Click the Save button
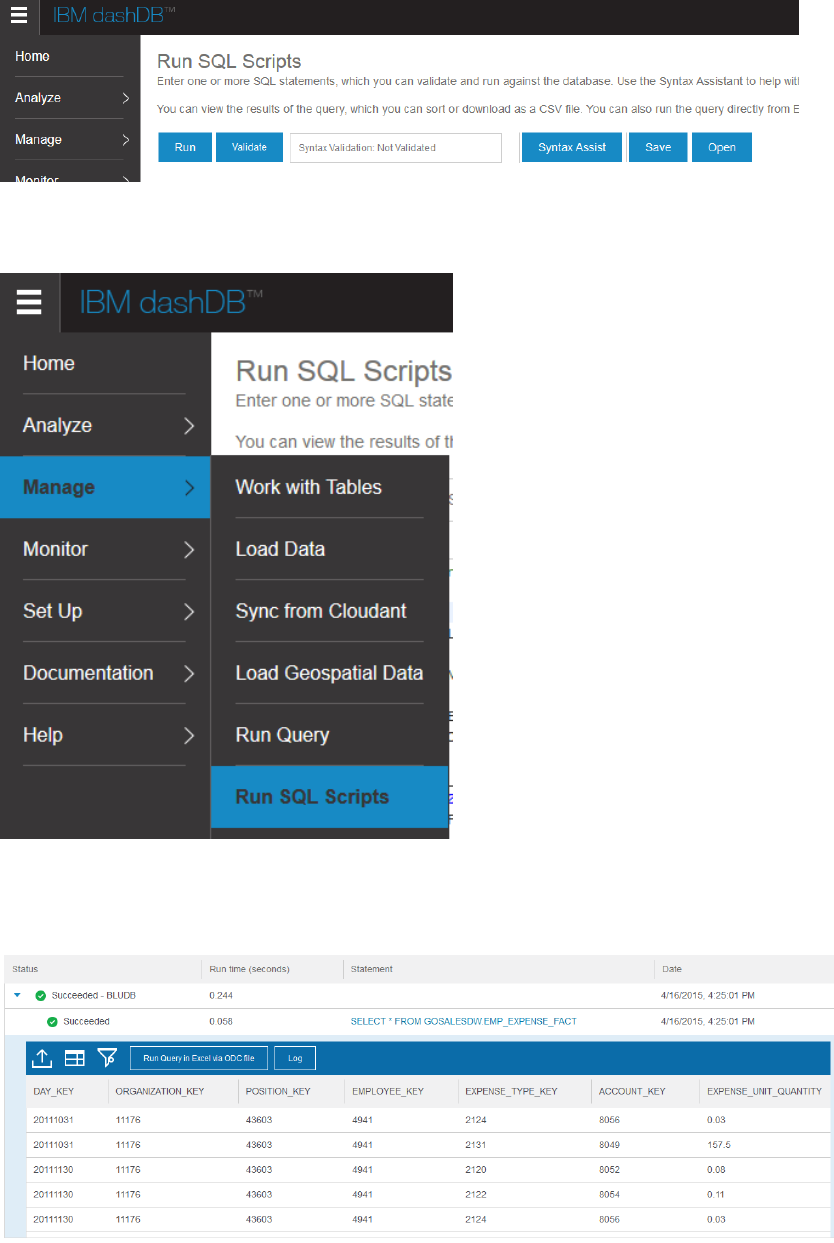This screenshot has height=1243, width=834. [658, 147]
